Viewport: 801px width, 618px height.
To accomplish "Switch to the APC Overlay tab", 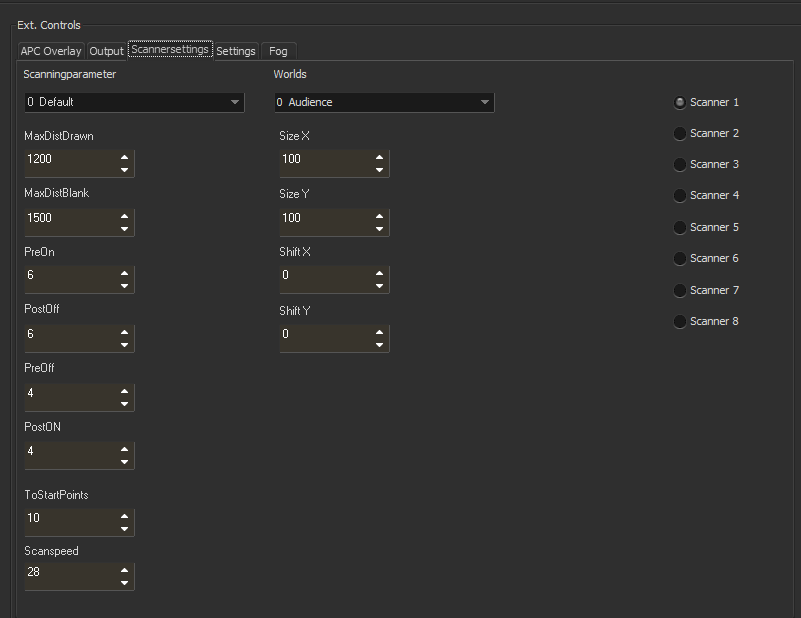I will coord(51,51).
